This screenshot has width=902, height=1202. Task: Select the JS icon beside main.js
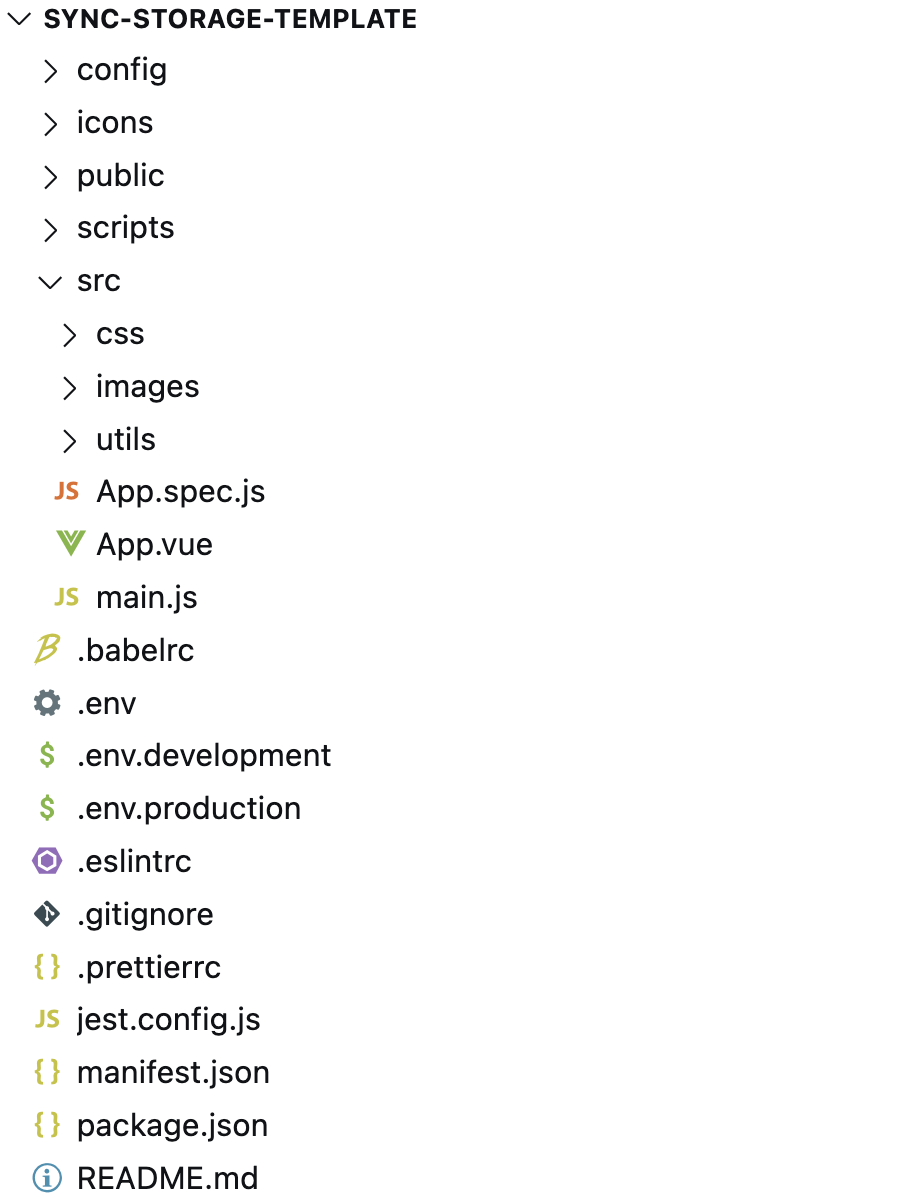(x=66, y=597)
